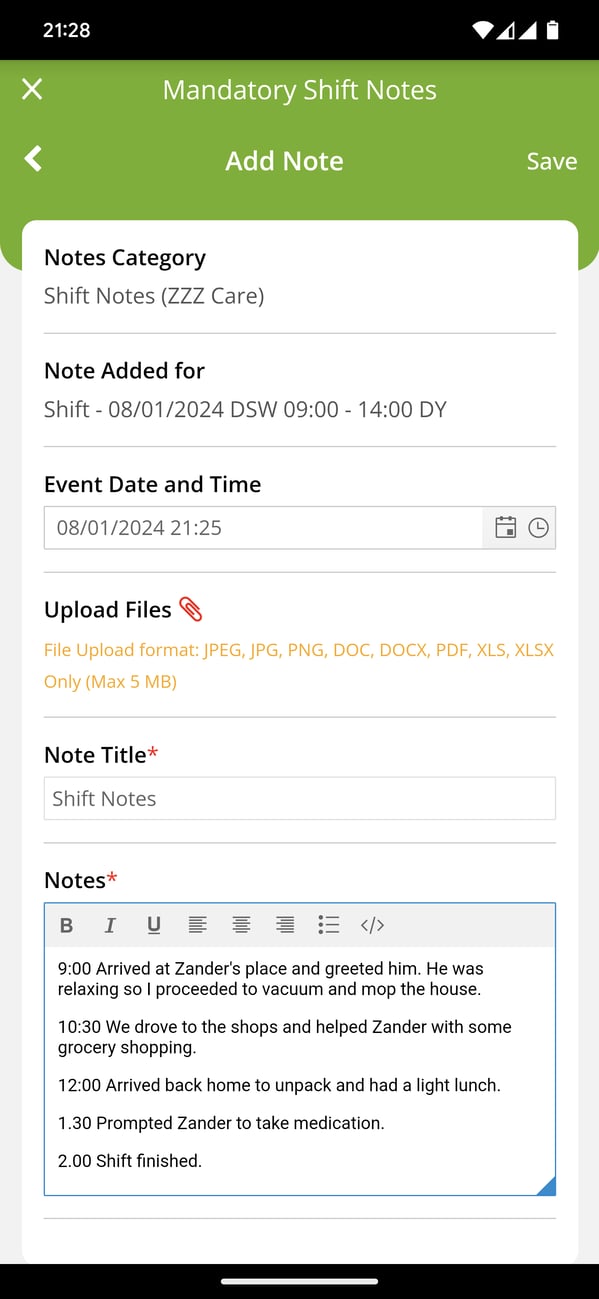The image size is (599, 1299).
Task: Create a bulleted list in Notes
Action: [x=328, y=925]
